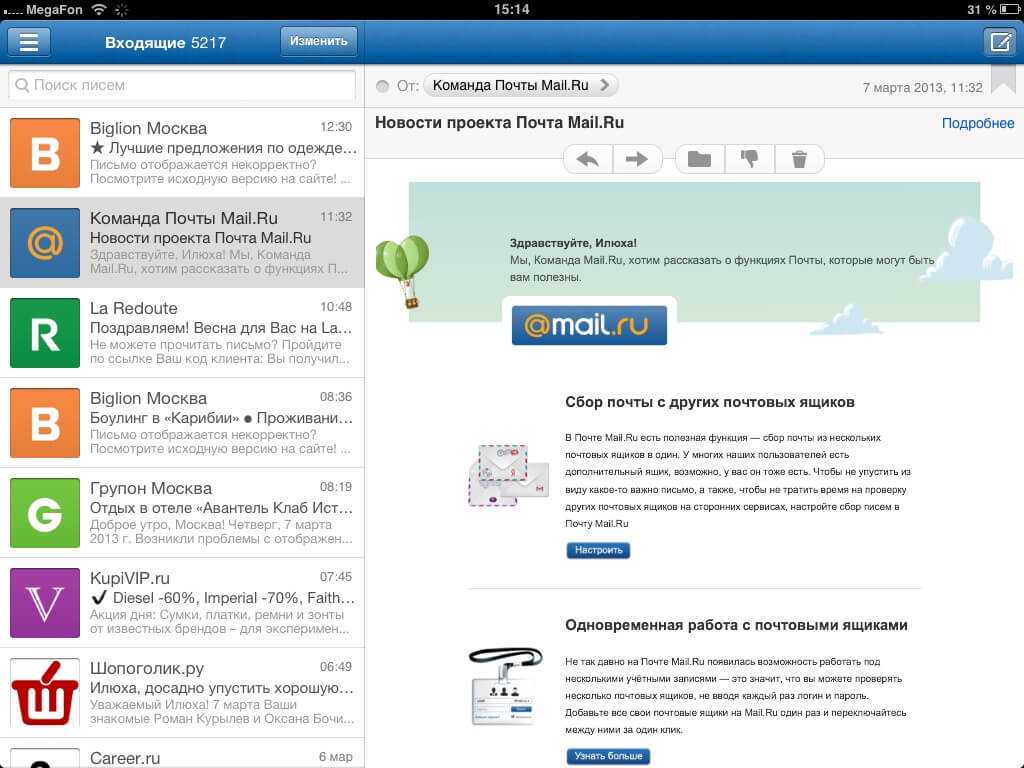Click heading Одновременная работа с почтовыми ящиками

coord(736,625)
